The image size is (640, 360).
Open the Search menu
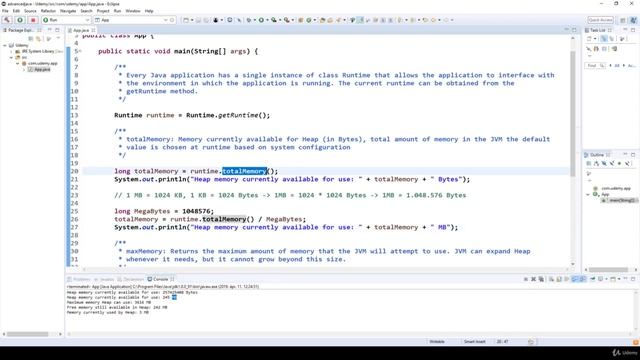86,11
